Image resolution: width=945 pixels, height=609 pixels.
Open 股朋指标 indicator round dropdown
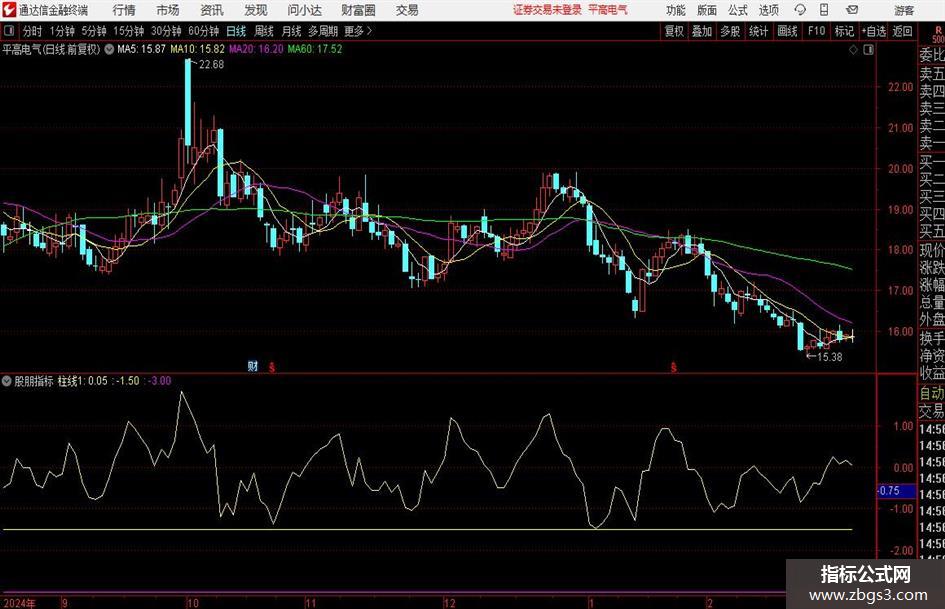pos(7,380)
